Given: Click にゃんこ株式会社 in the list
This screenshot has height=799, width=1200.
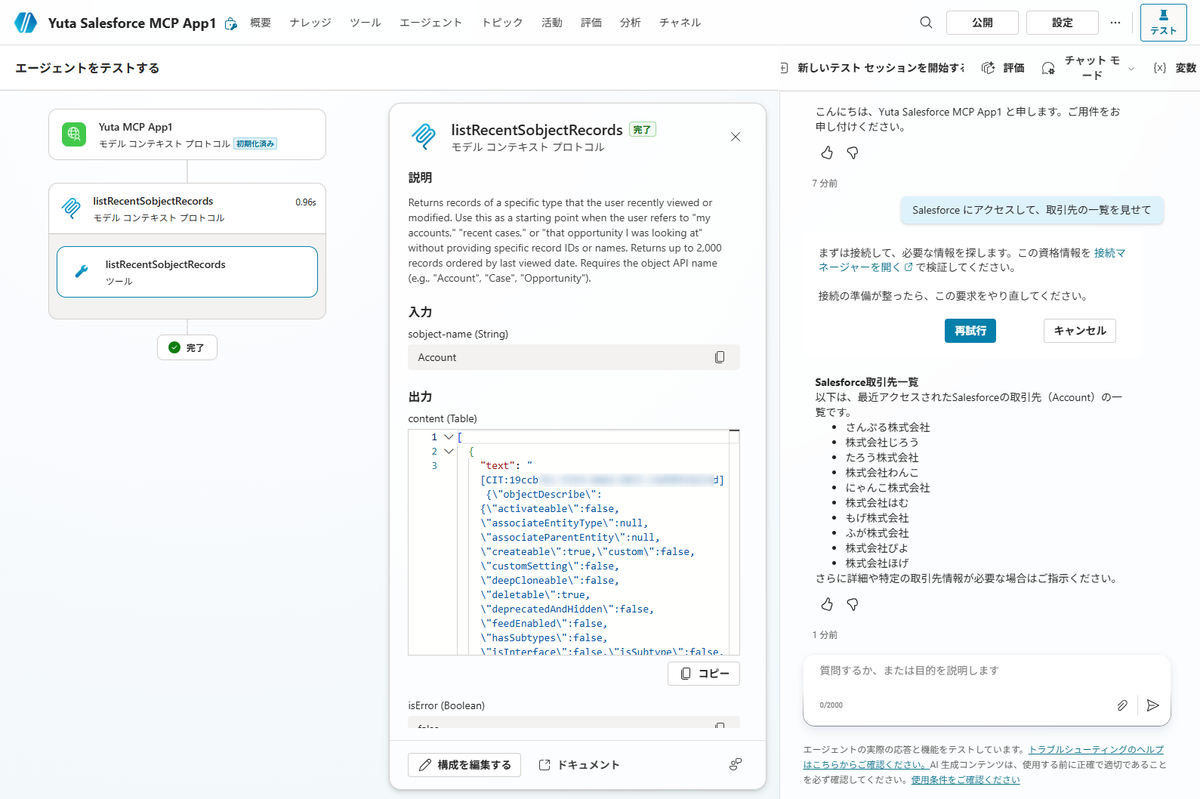Looking at the screenshot, I should click(888, 487).
